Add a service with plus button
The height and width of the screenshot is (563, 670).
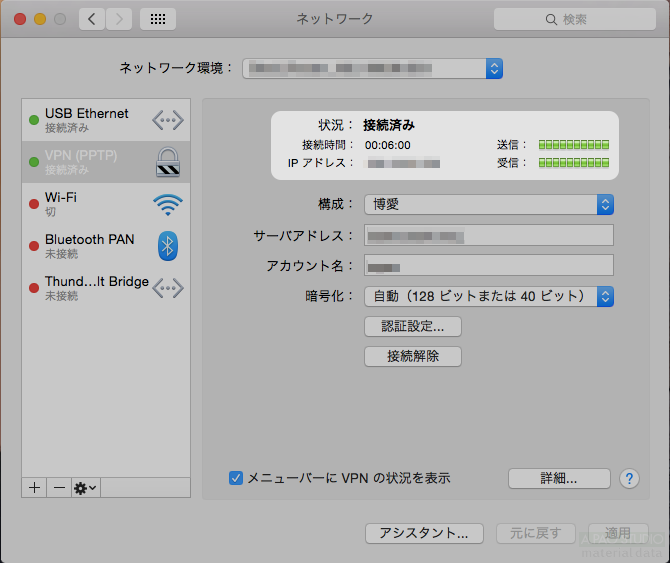(x=35, y=487)
